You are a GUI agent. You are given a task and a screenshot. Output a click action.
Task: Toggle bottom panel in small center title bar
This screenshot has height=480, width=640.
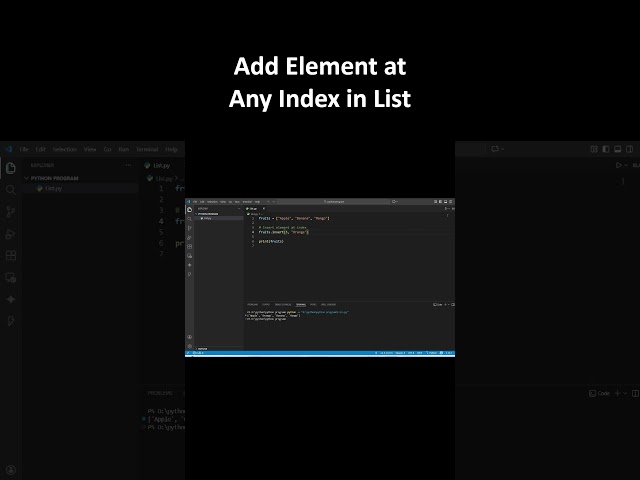[x=445, y=202]
